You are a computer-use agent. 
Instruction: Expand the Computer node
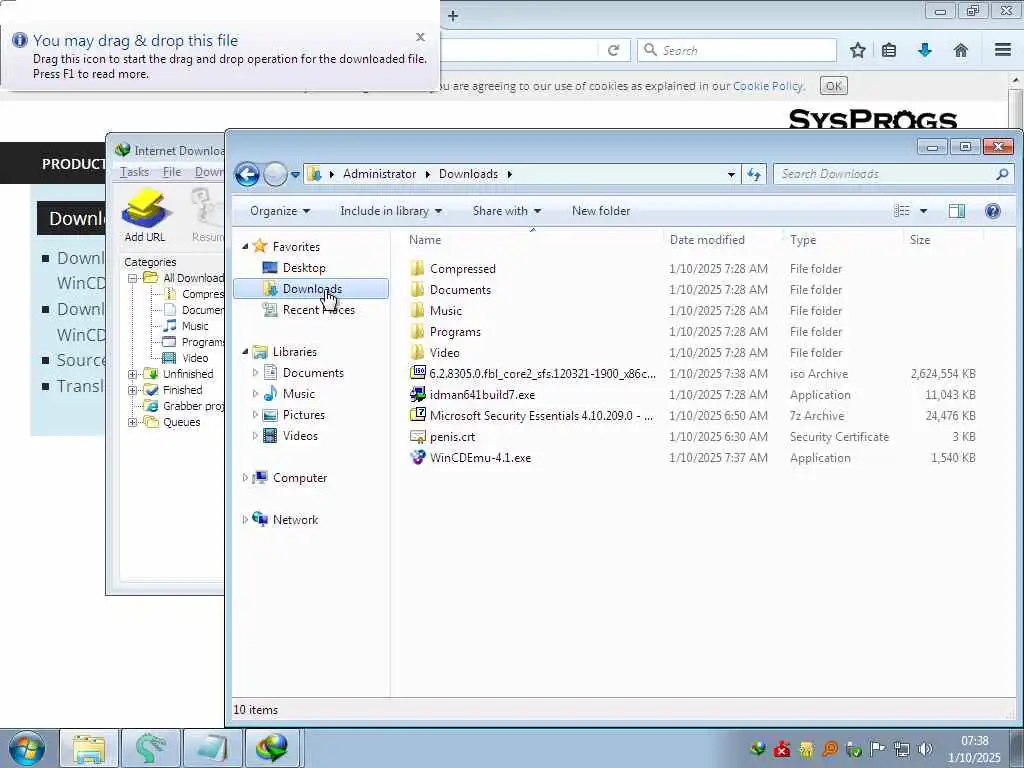pyautogui.click(x=246, y=478)
